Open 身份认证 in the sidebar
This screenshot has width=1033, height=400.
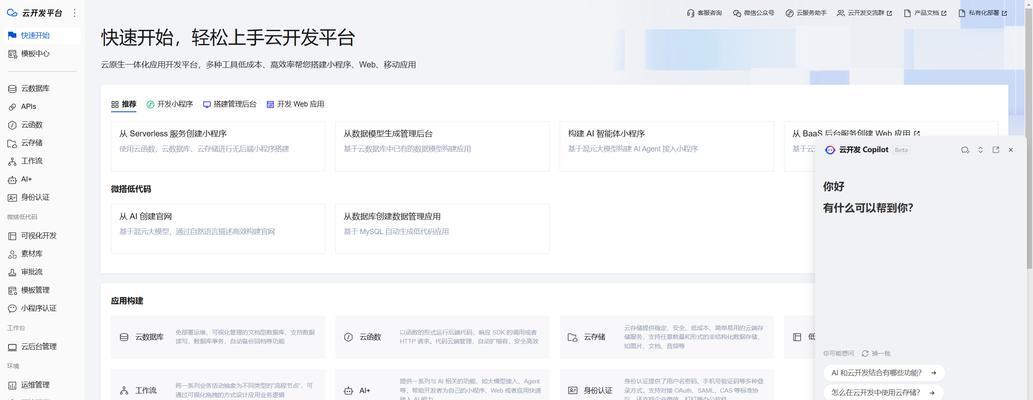coord(41,197)
